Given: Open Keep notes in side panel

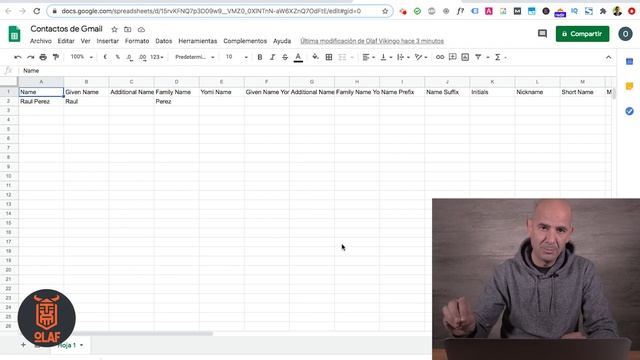Looking at the screenshot, I should (x=629, y=86).
